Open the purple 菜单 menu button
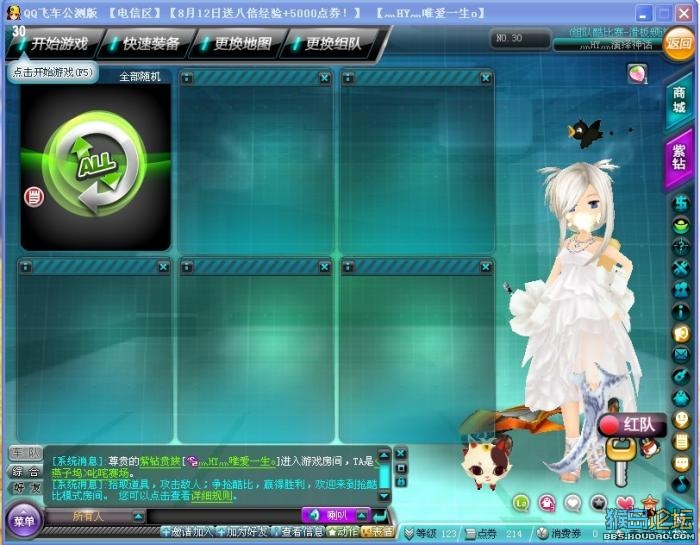 point(24,520)
